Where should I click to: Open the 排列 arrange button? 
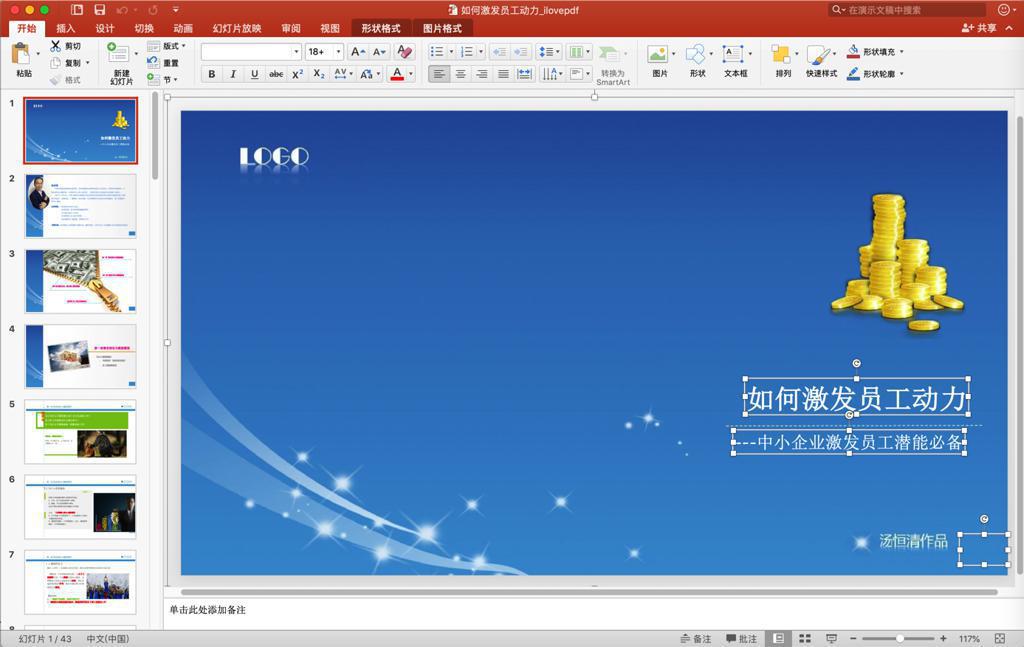783,62
